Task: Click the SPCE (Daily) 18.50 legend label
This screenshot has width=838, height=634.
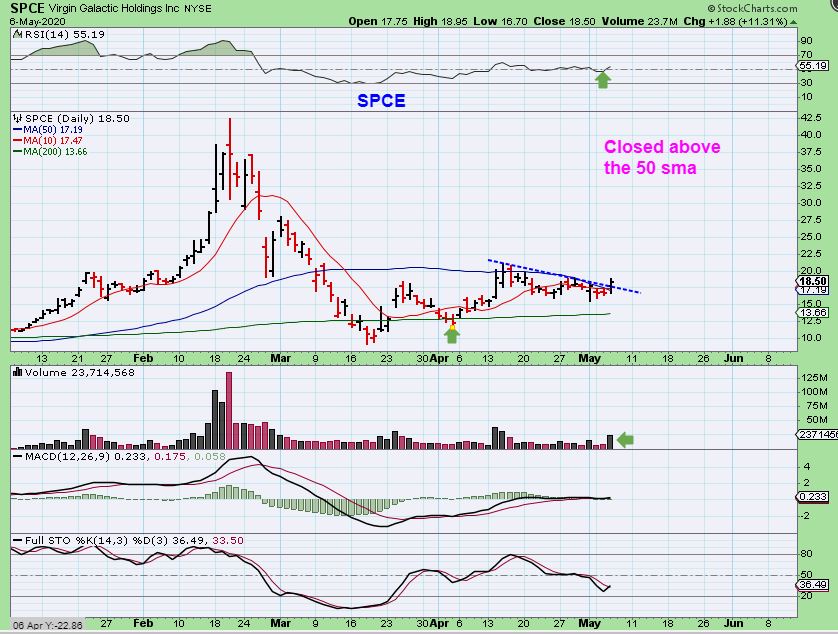Action: [x=77, y=118]
